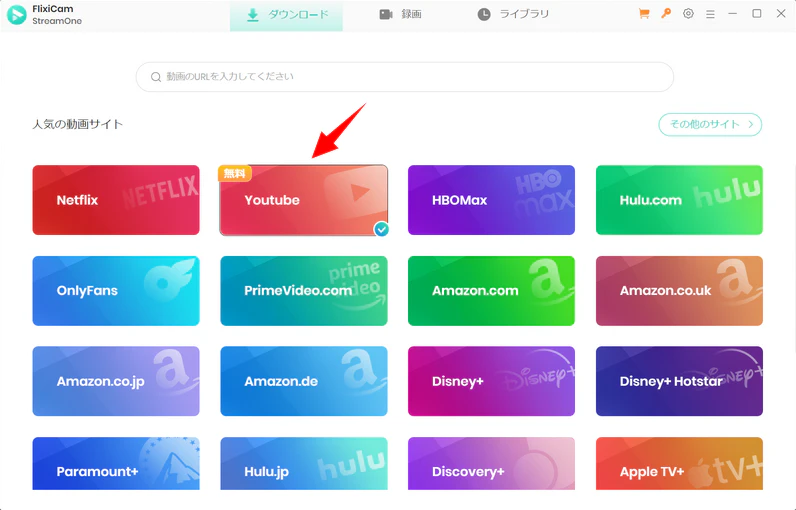Pick the PrimeVideo.com site tile
Viewport: 796px width, 510px height.
coord(303,291)
